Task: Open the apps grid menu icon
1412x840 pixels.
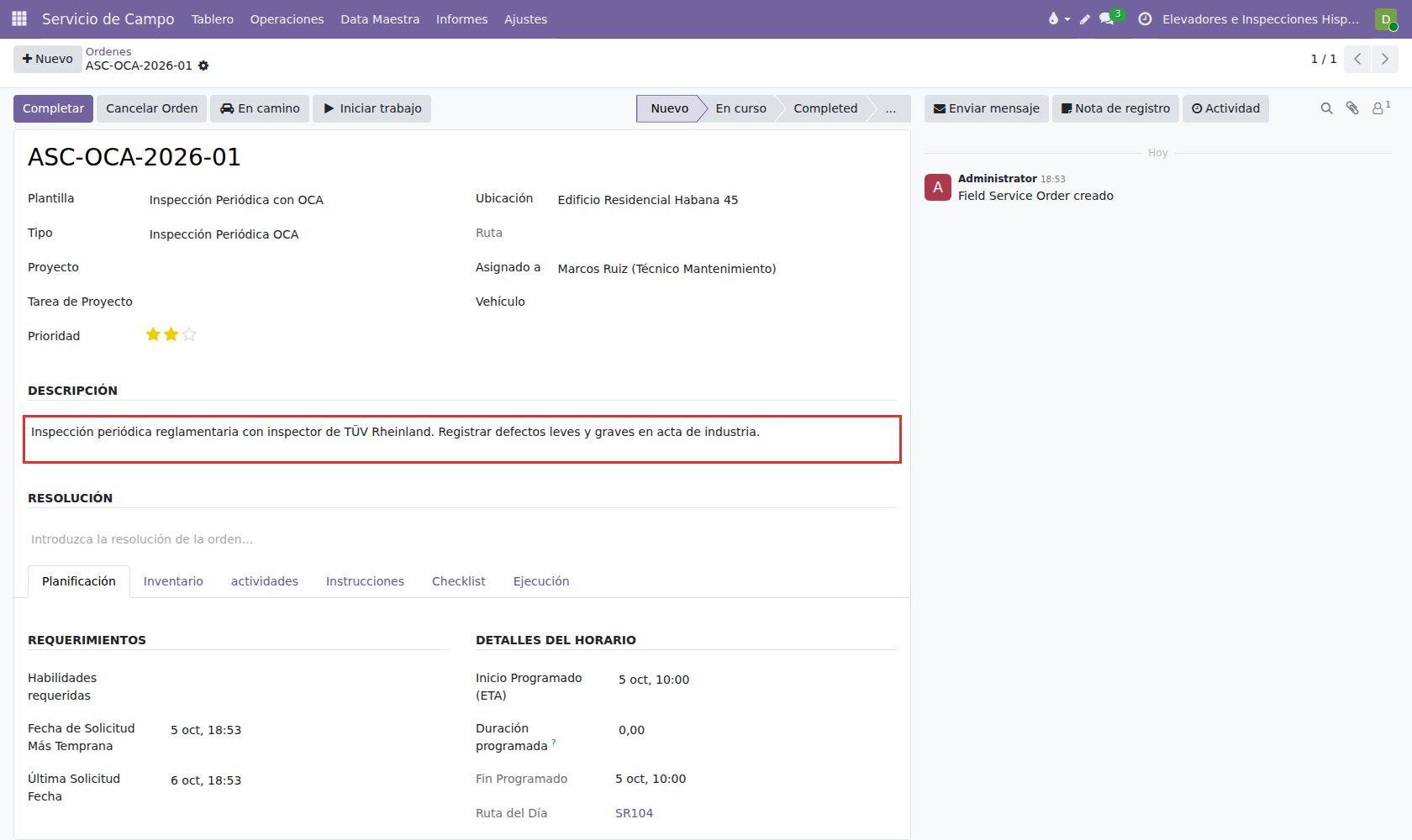Action: tap(19, 18)
